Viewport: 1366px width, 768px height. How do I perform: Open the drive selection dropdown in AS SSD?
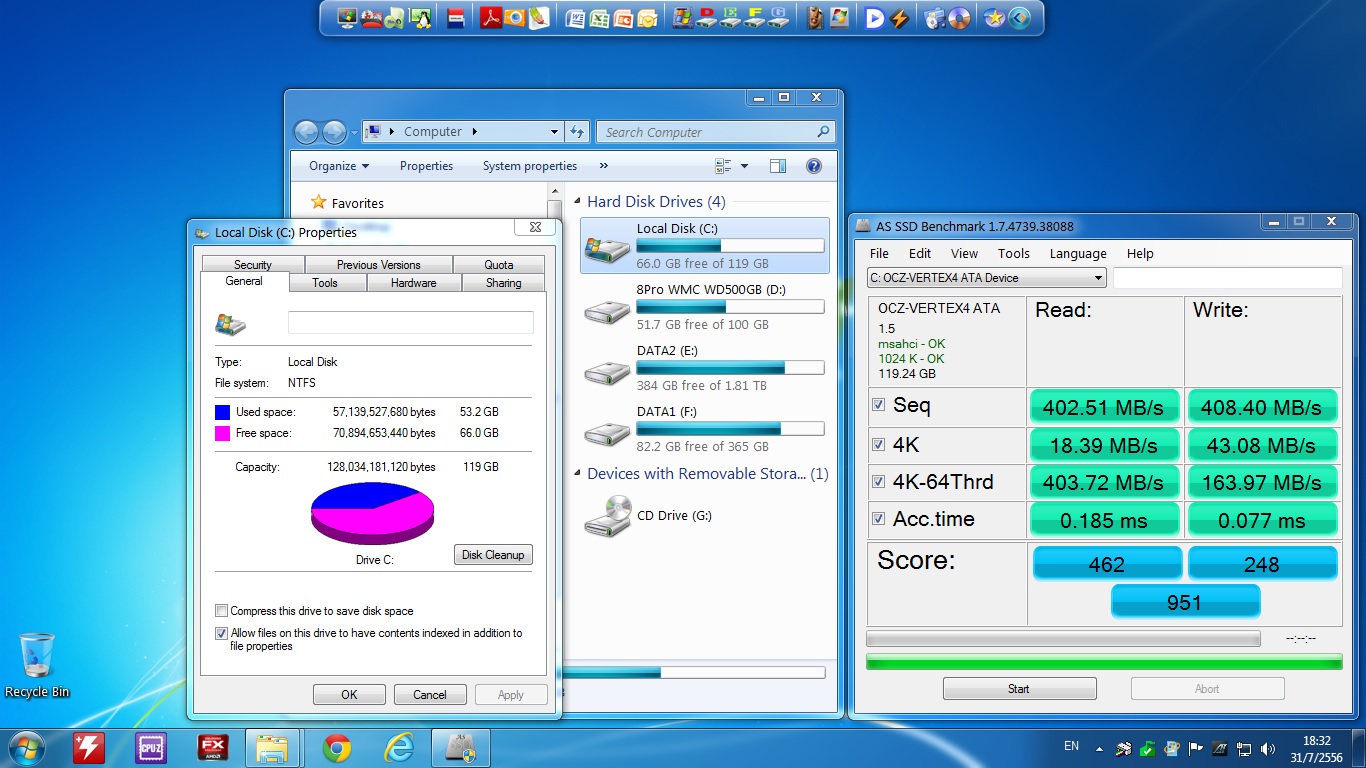pos(1099,278)
